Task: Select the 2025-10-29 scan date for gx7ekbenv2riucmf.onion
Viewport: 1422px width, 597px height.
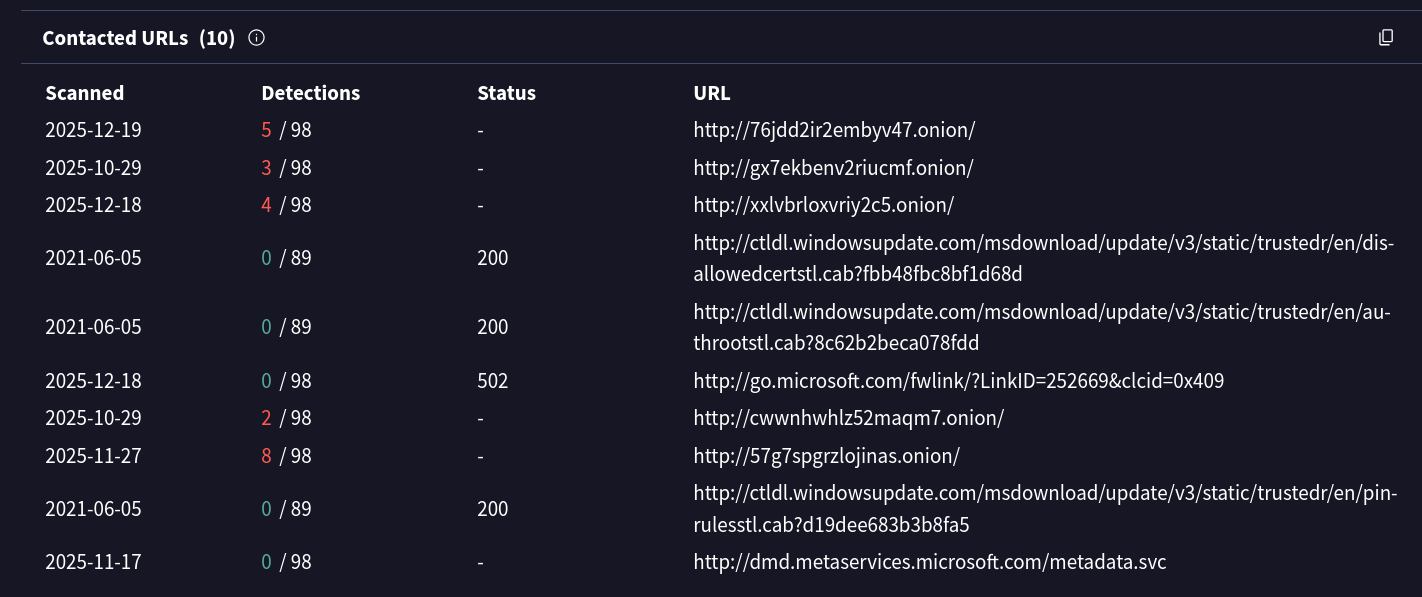Action: point(93,168)
